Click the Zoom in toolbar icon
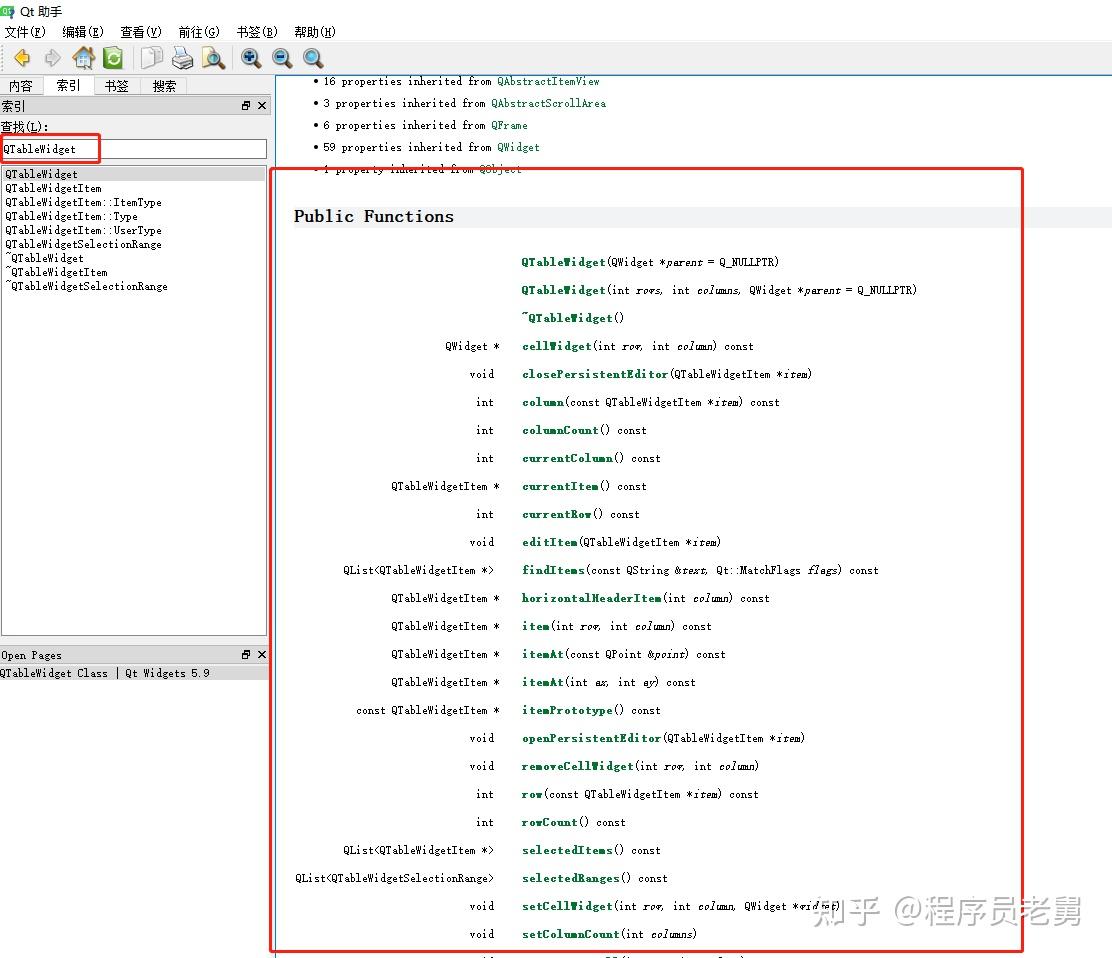This screenshot has width=1112, height=958. point(251,58)
